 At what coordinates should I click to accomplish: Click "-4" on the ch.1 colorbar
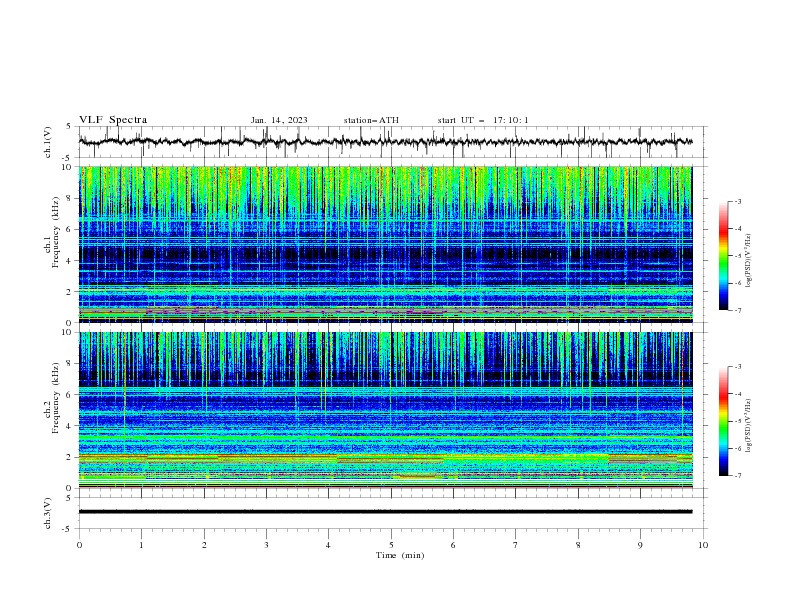738,229
